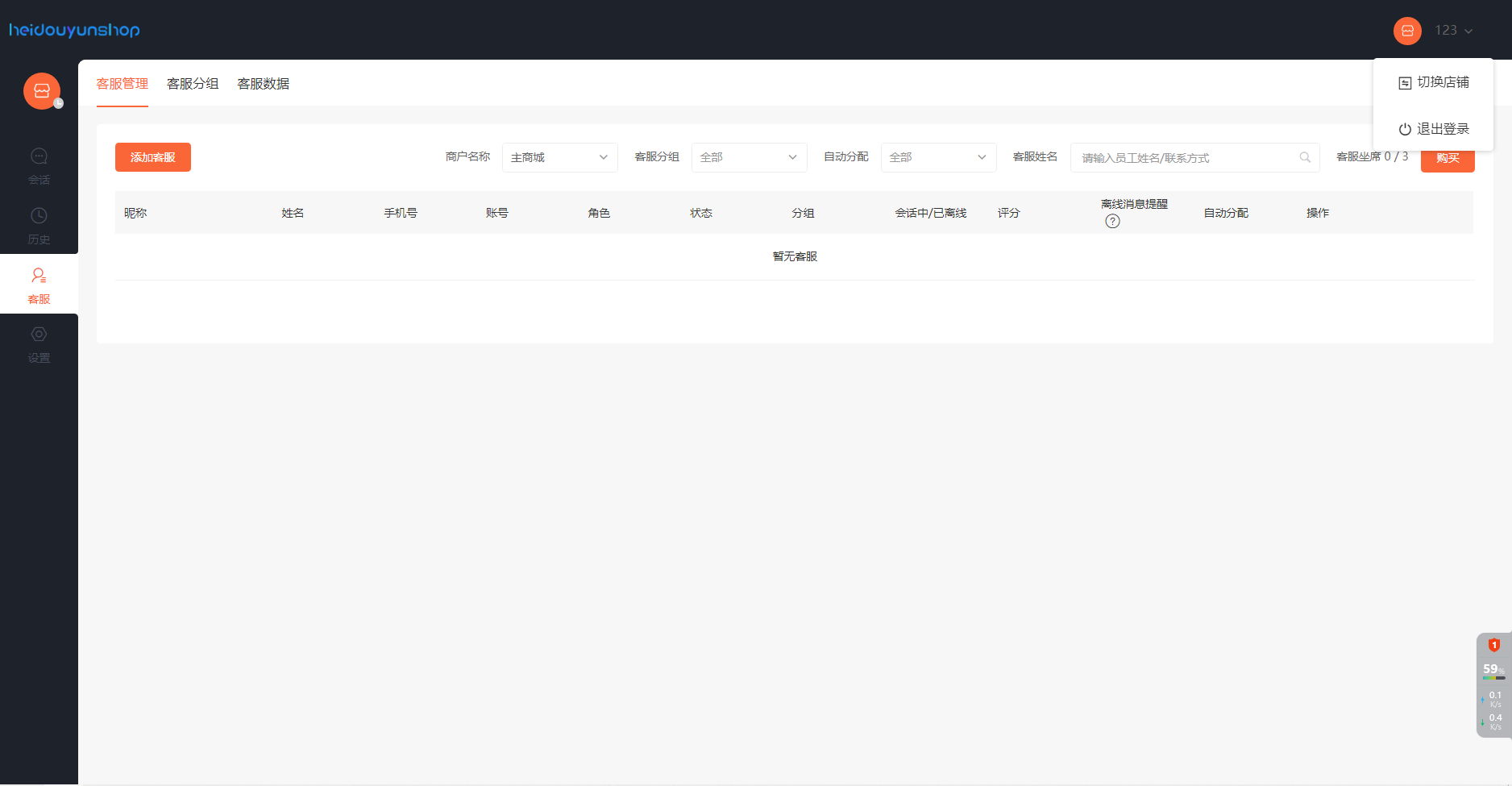Click the 59% usage indicator widget
The height and width of the screenshot is (786, 1512).
1493,670
